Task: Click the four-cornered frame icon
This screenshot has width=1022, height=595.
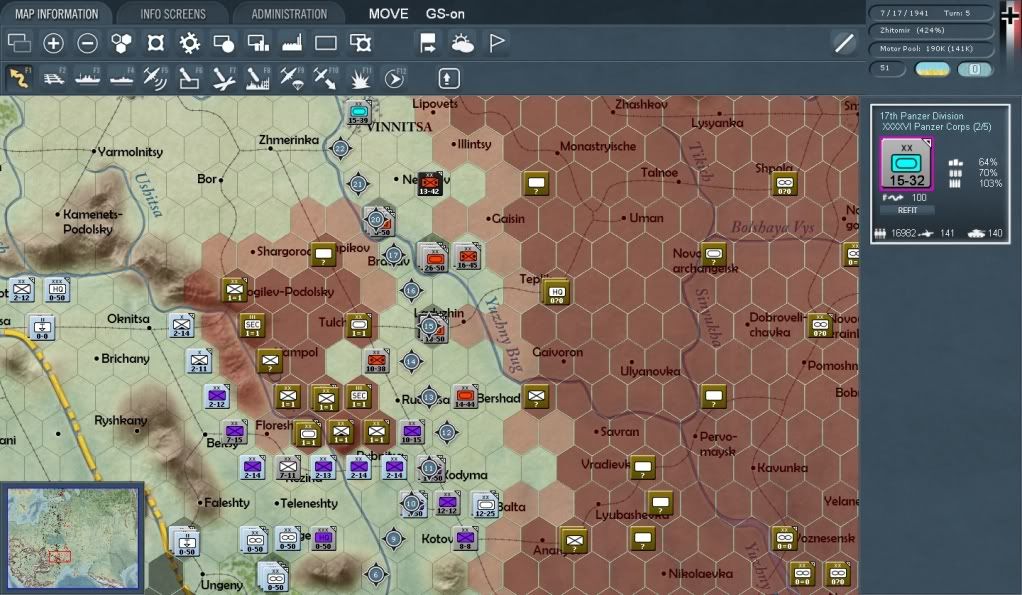Action: tap(155, 43)
